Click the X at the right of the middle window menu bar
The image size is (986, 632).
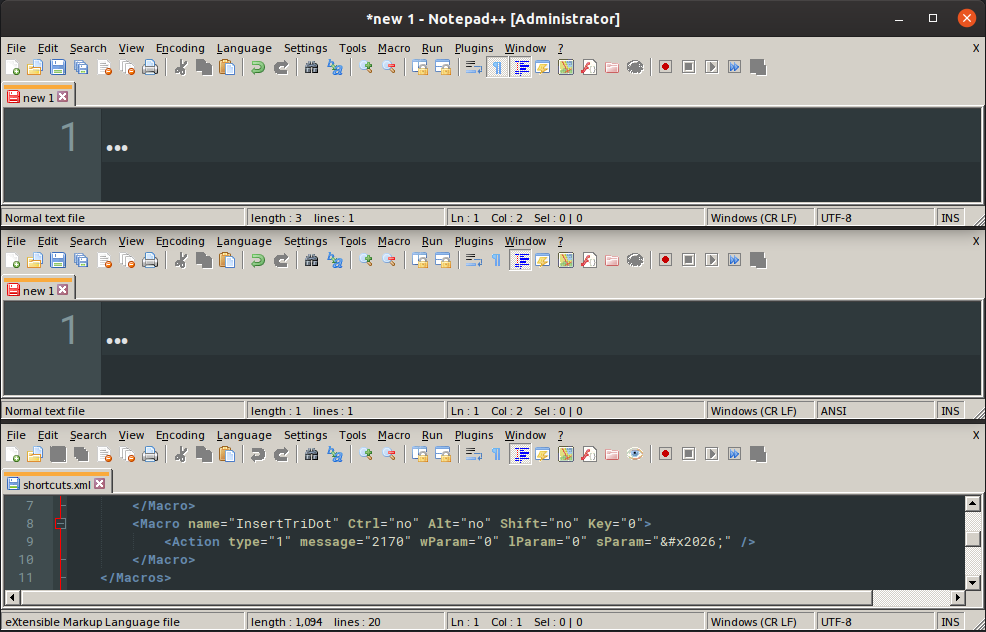(976, 241)
